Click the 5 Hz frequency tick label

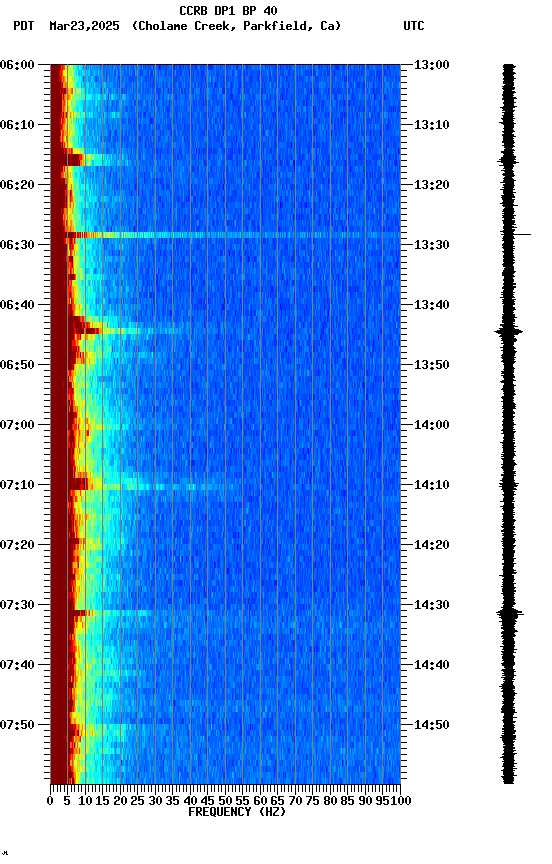coord(67,801)
